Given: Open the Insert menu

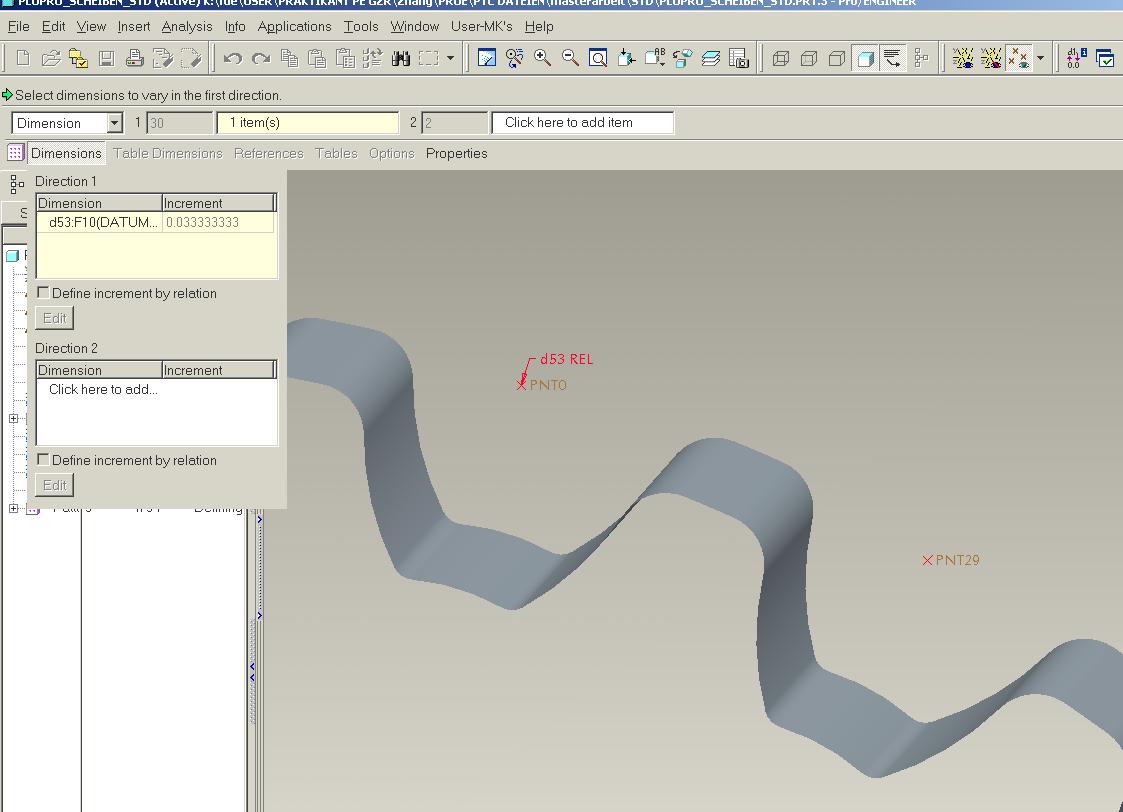Looking at the screenshot, I should (x=134, y=26).
